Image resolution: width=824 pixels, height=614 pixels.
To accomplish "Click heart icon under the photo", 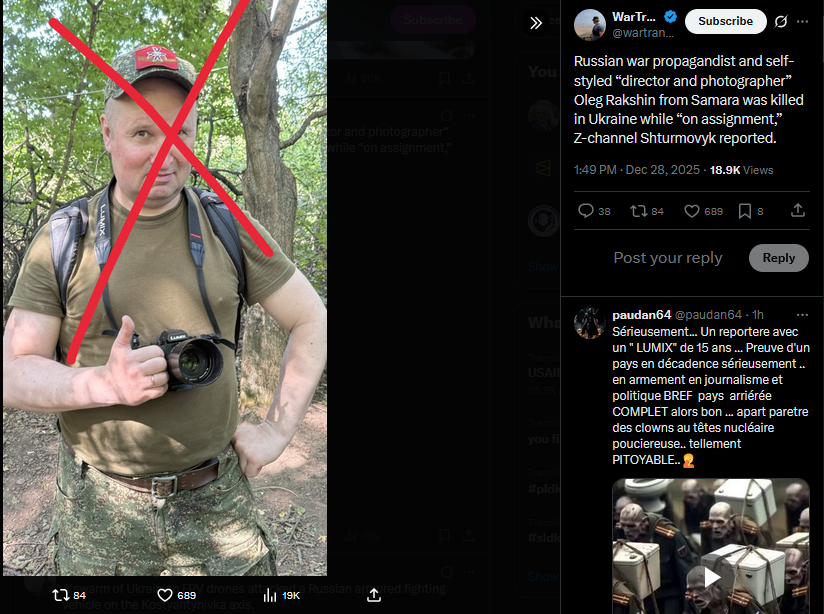I will pos(165,595).
